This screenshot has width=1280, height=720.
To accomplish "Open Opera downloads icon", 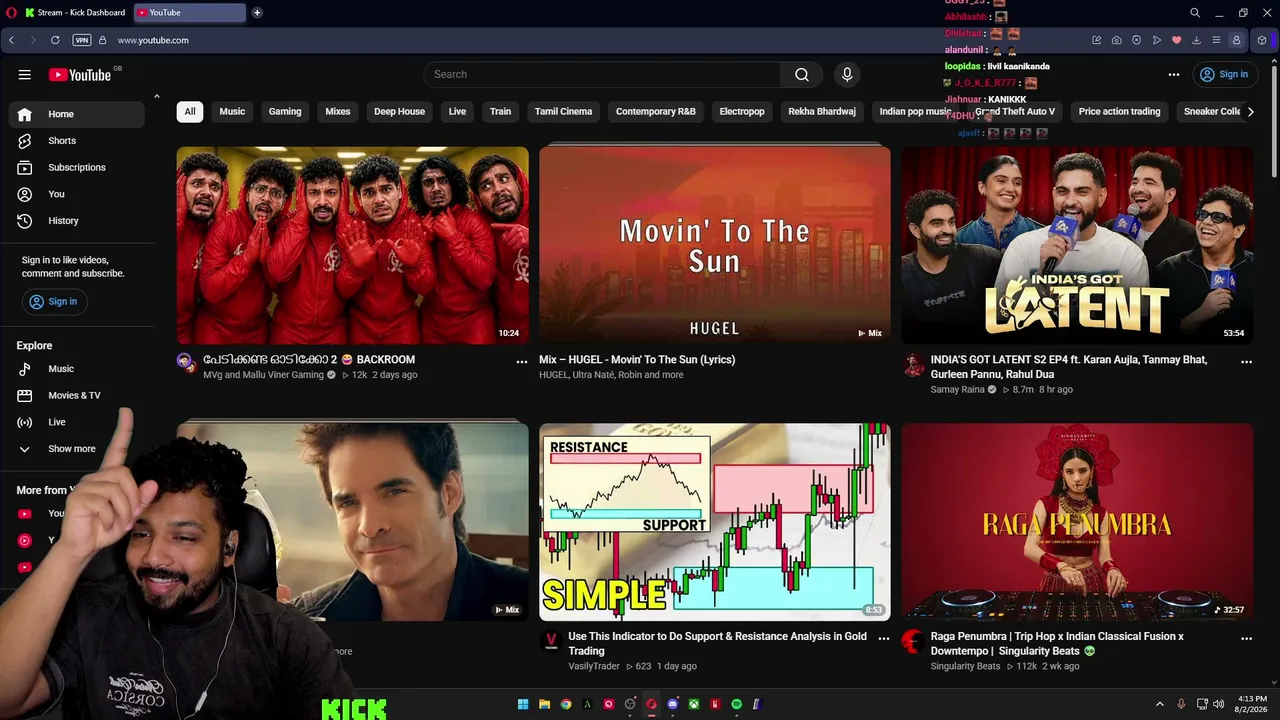I will click(x=1196, y=40).
